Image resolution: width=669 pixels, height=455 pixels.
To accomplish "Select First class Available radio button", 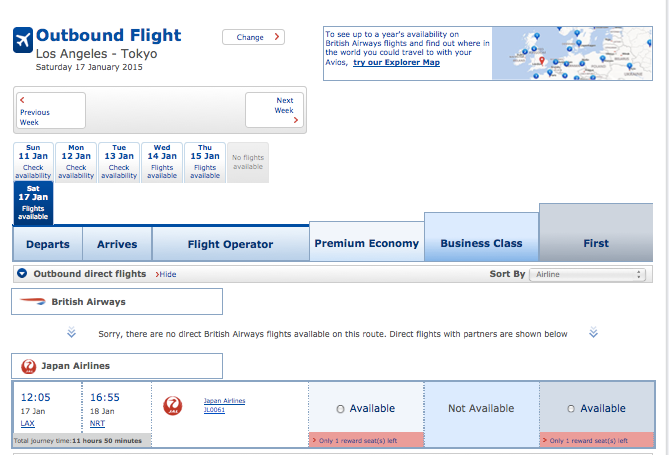I will [571, 409].
